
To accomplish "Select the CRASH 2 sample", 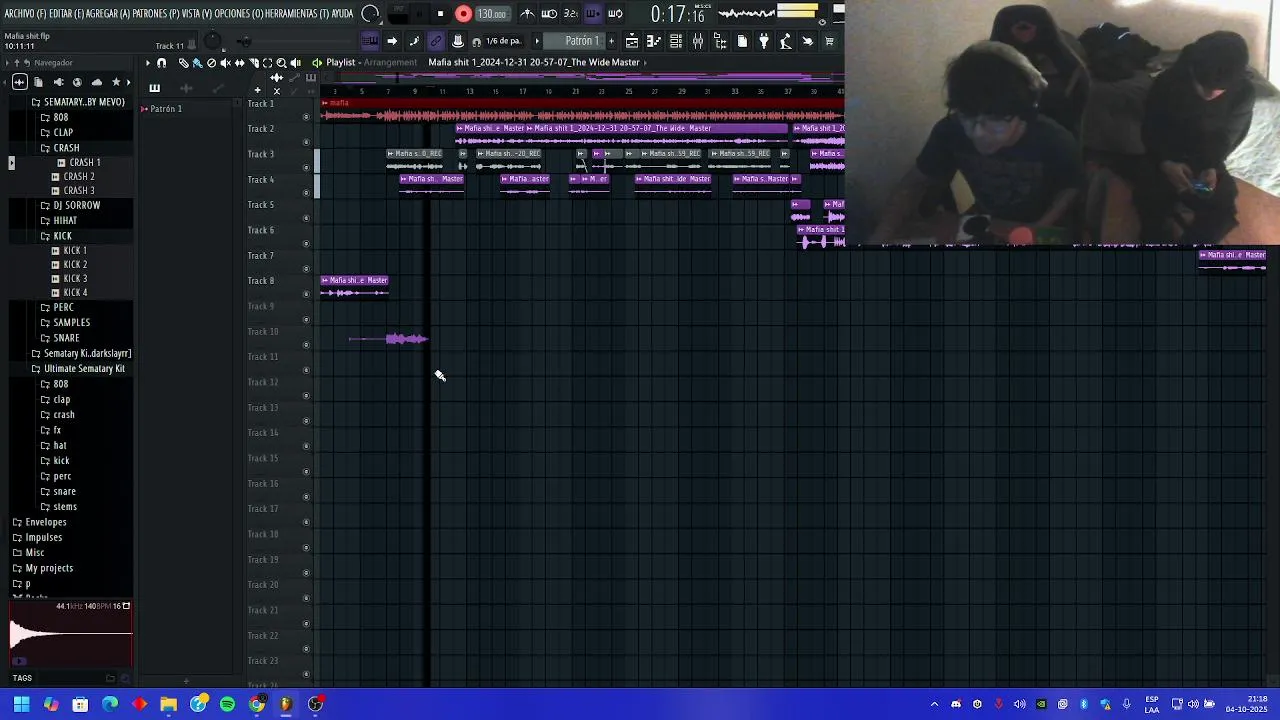I will (79, 176).
